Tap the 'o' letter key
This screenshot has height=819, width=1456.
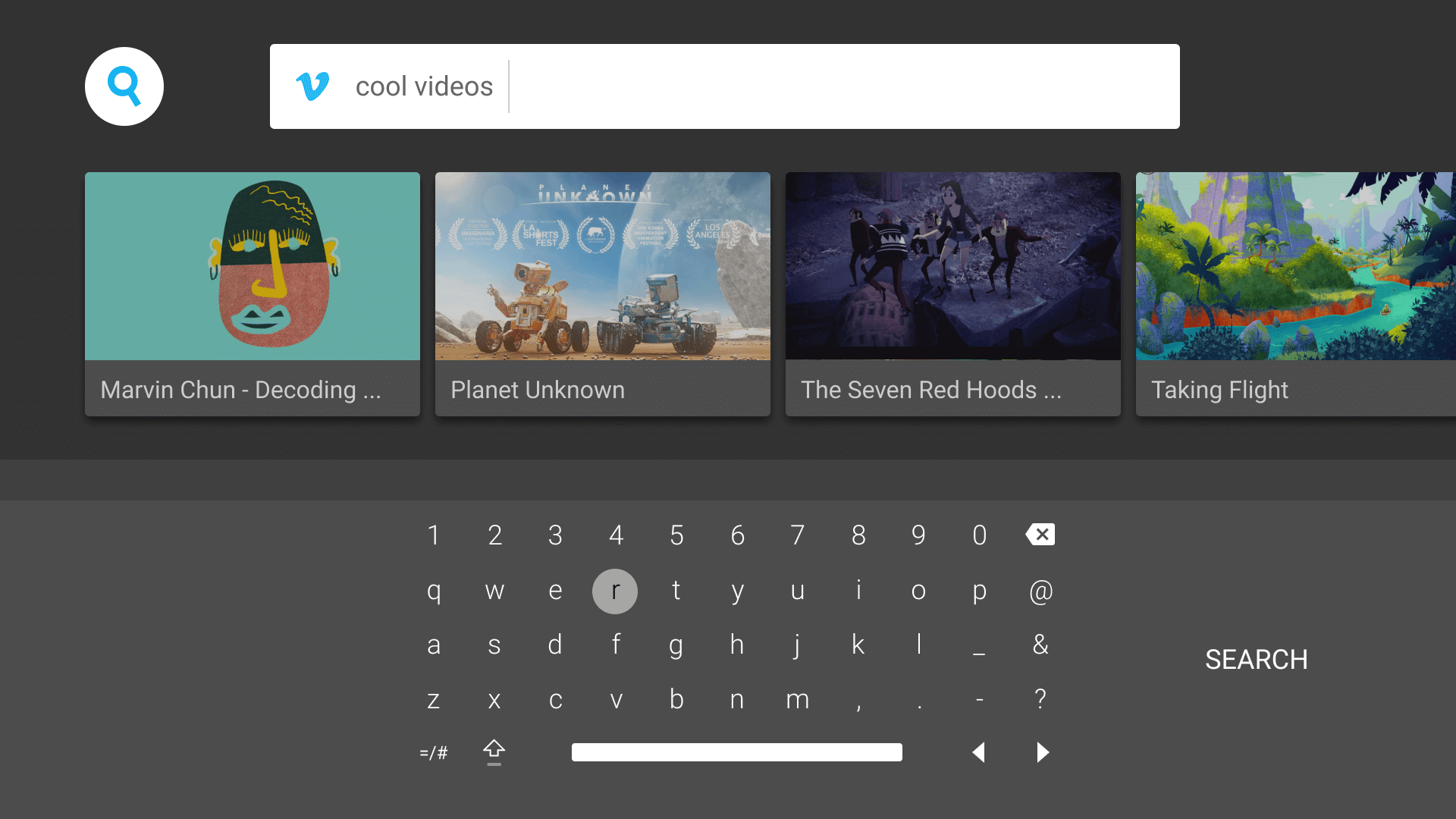click(x=919, y=591)
